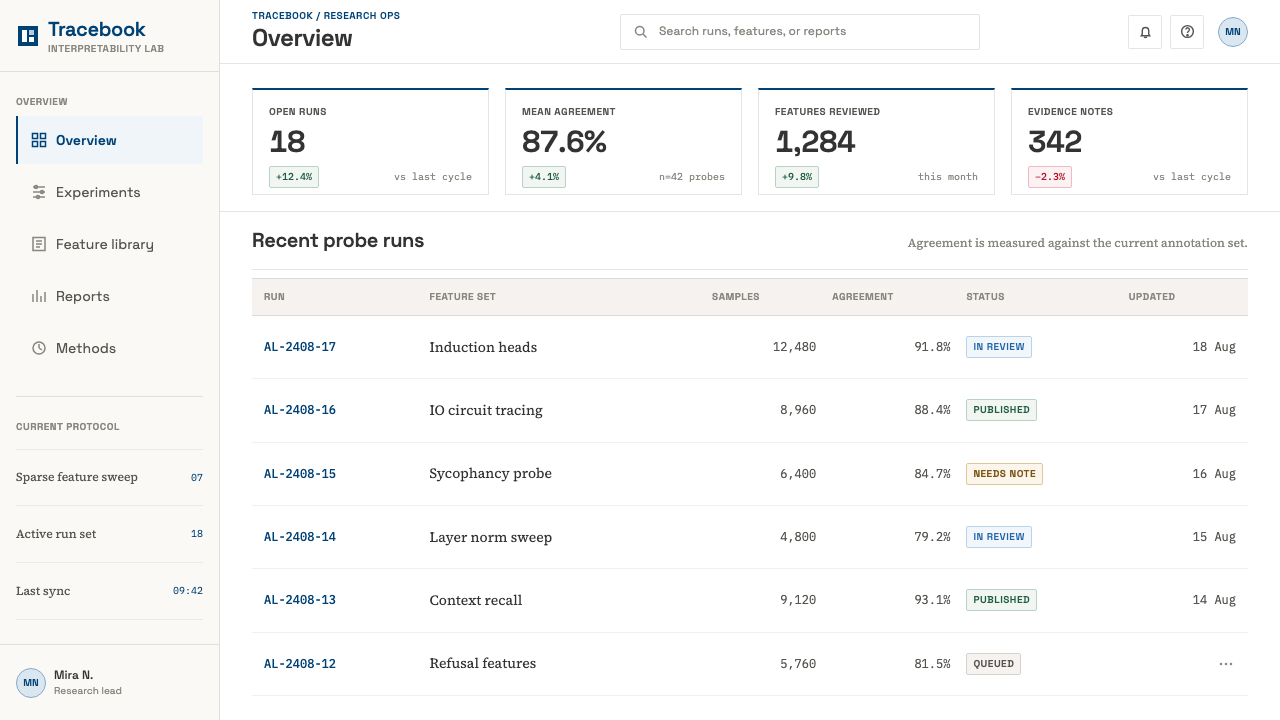Click the Tracebook / Research Ops breadcrumb
This screenshot has height=720, width=1280.
[326, 16]
